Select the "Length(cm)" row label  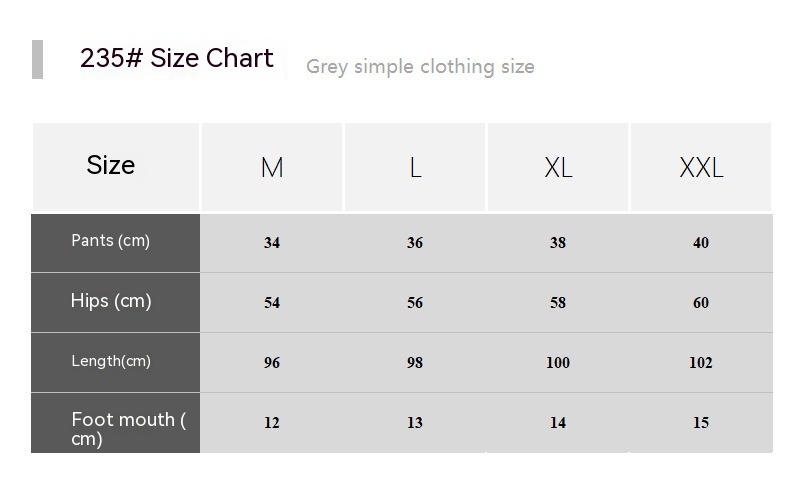tap(111, 361)
